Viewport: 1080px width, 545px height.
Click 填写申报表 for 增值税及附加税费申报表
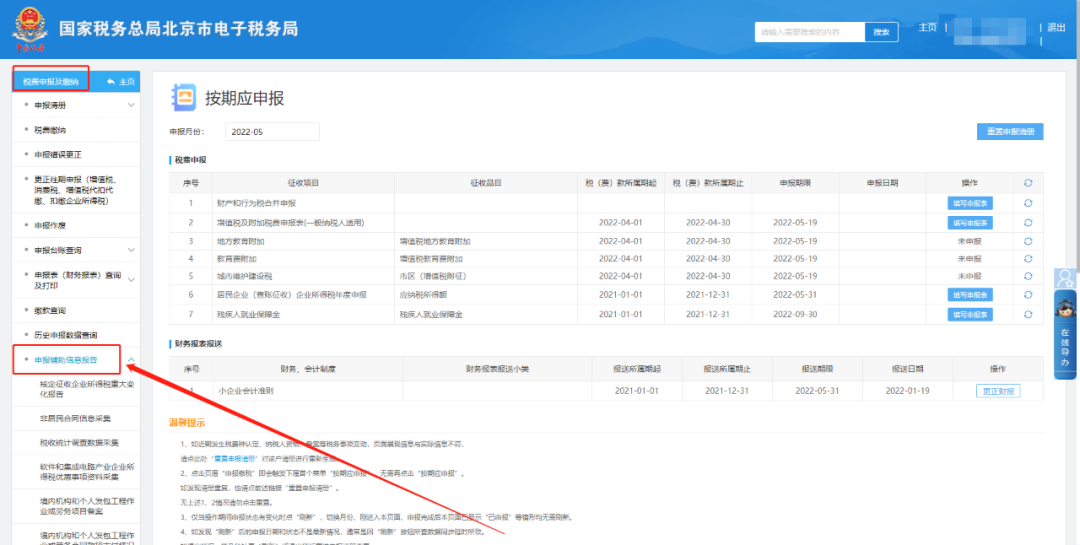click(x=970, y=223)
